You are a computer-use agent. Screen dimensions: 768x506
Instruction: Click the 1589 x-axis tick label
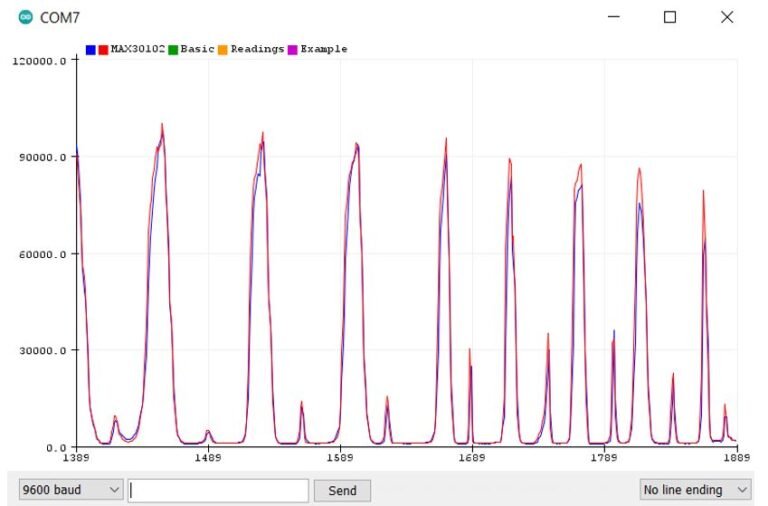tap(340, 459)
